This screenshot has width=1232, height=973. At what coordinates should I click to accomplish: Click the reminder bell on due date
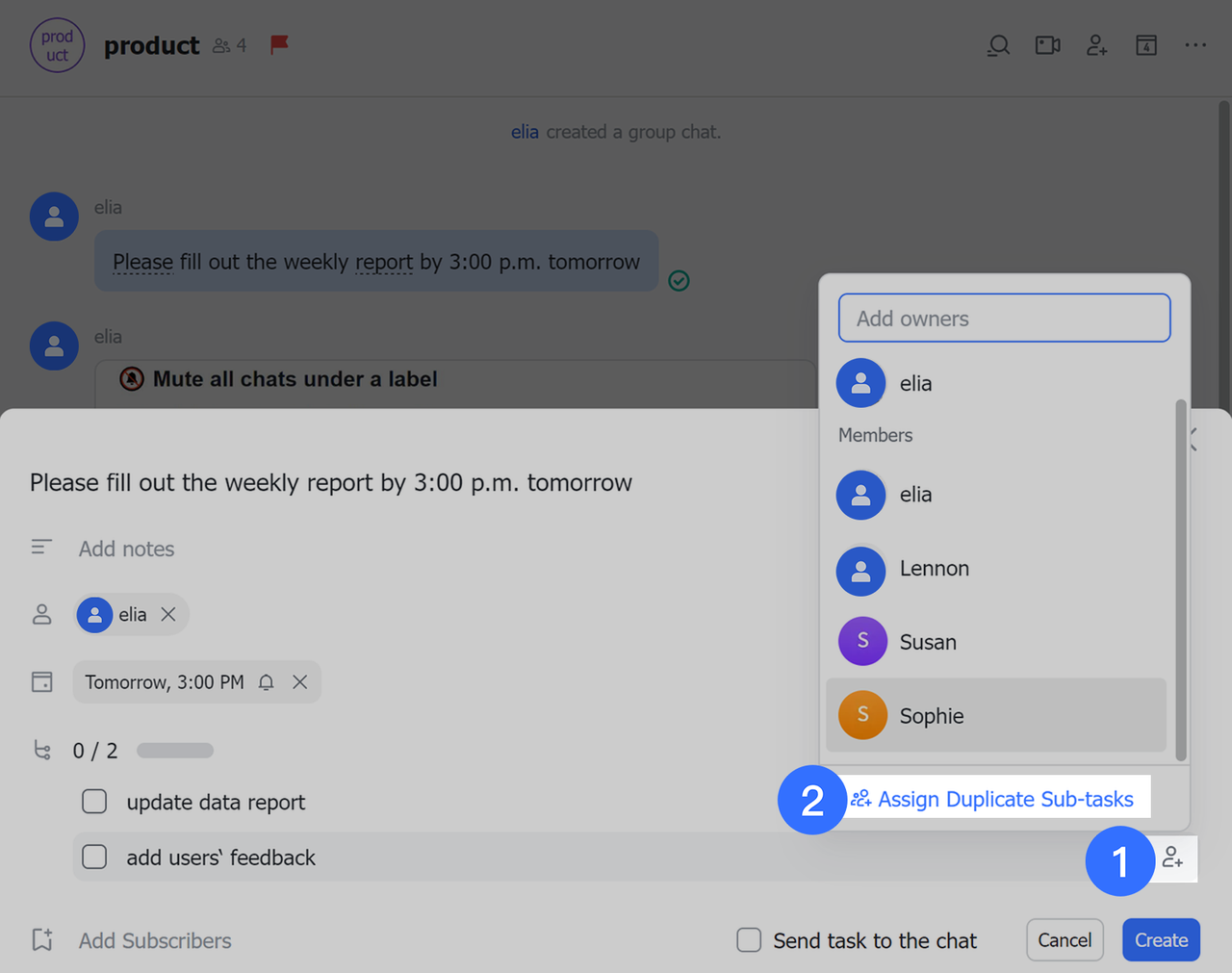pyautogui.click(x=267, y=682)
